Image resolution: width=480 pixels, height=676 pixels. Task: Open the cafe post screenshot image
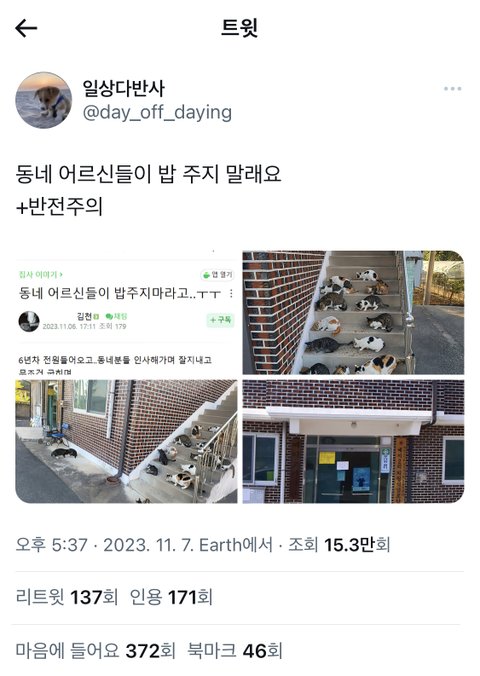coord(126,312)
